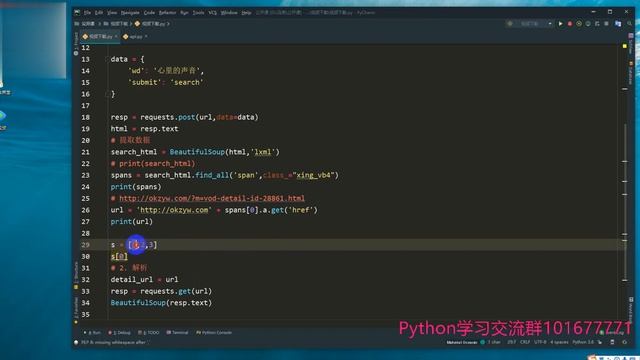640x360 pixels.
Task: Click 'print(url)' on line 27
Action: click(x=131, y=222)
